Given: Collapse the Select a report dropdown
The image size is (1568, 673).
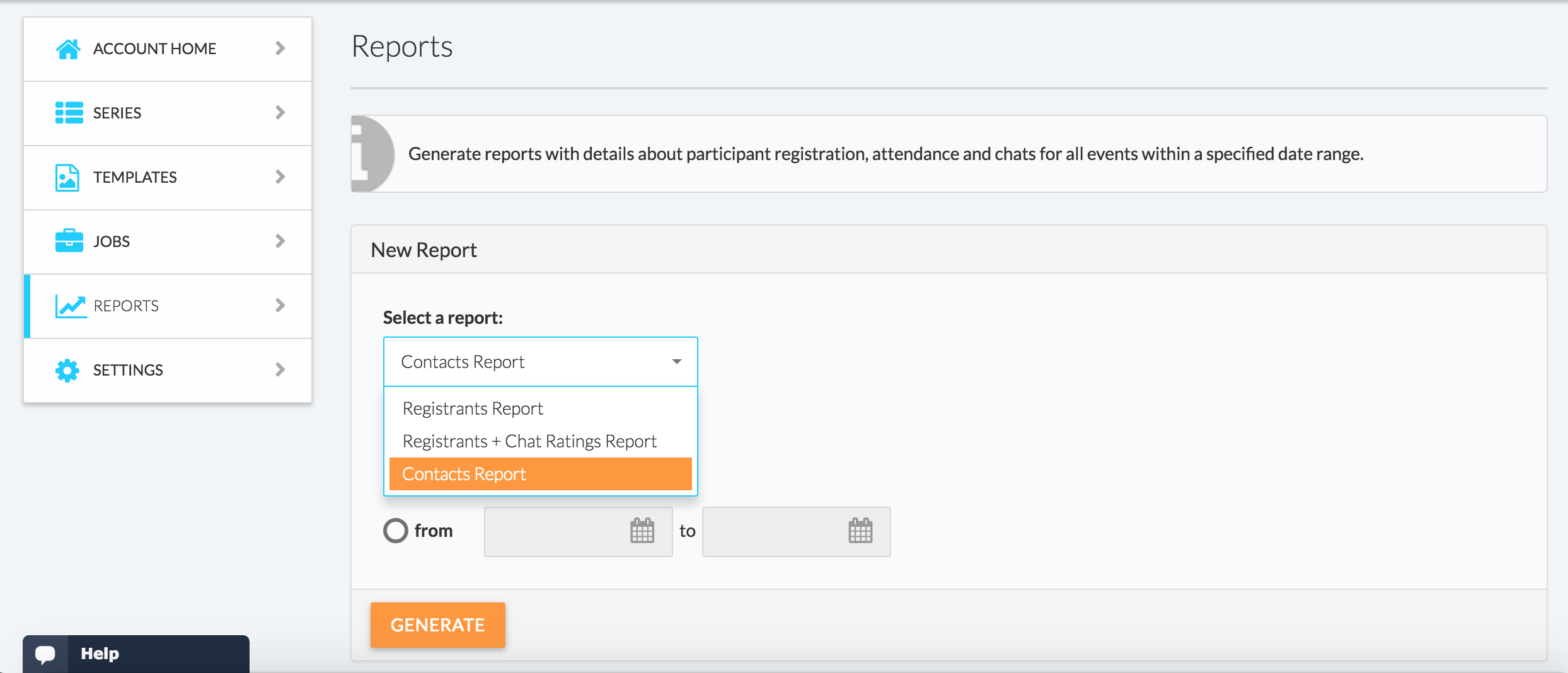Looking at the screenshot, I should [x=677, y=362].
